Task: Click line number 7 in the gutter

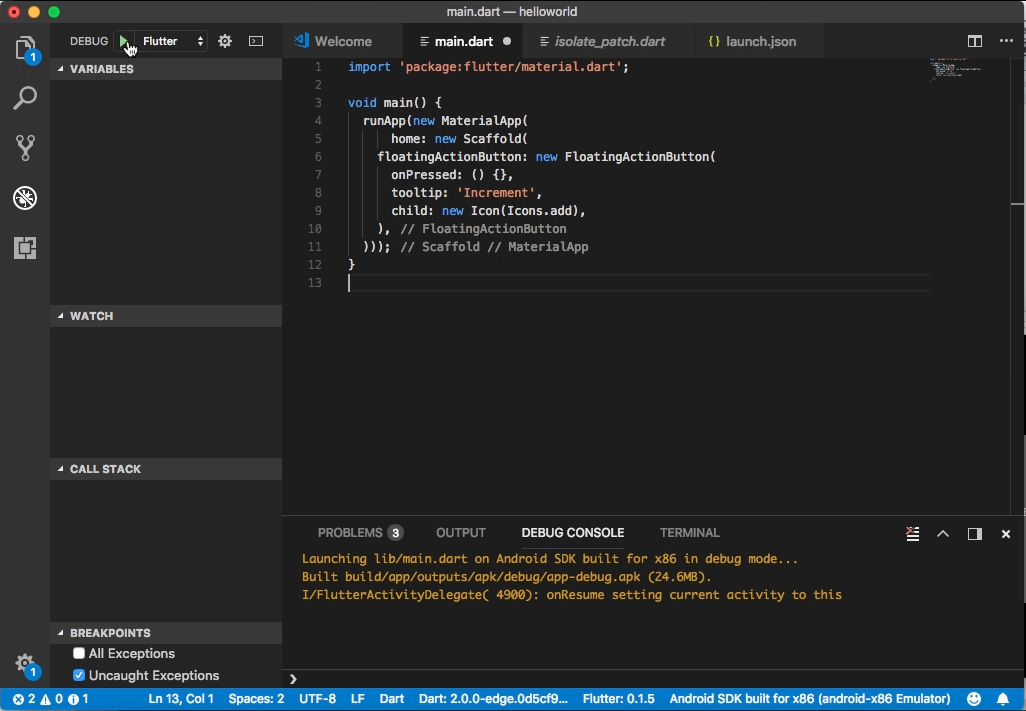Action: point(317,175)
